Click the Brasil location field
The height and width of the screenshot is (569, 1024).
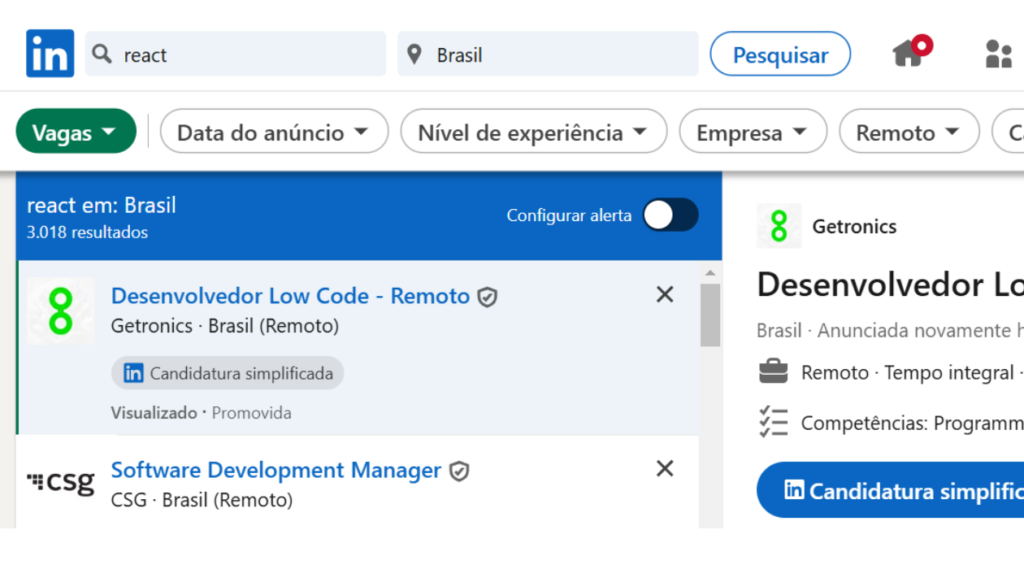[x=560, y=55]
